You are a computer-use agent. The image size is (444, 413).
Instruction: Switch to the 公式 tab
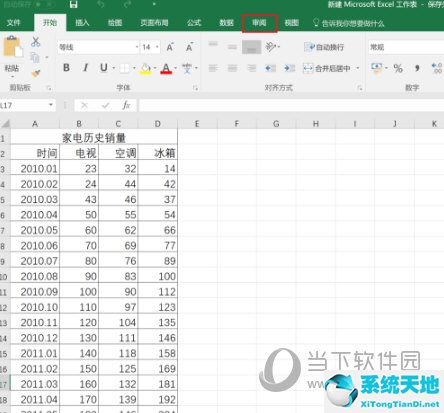click(194, 23)
